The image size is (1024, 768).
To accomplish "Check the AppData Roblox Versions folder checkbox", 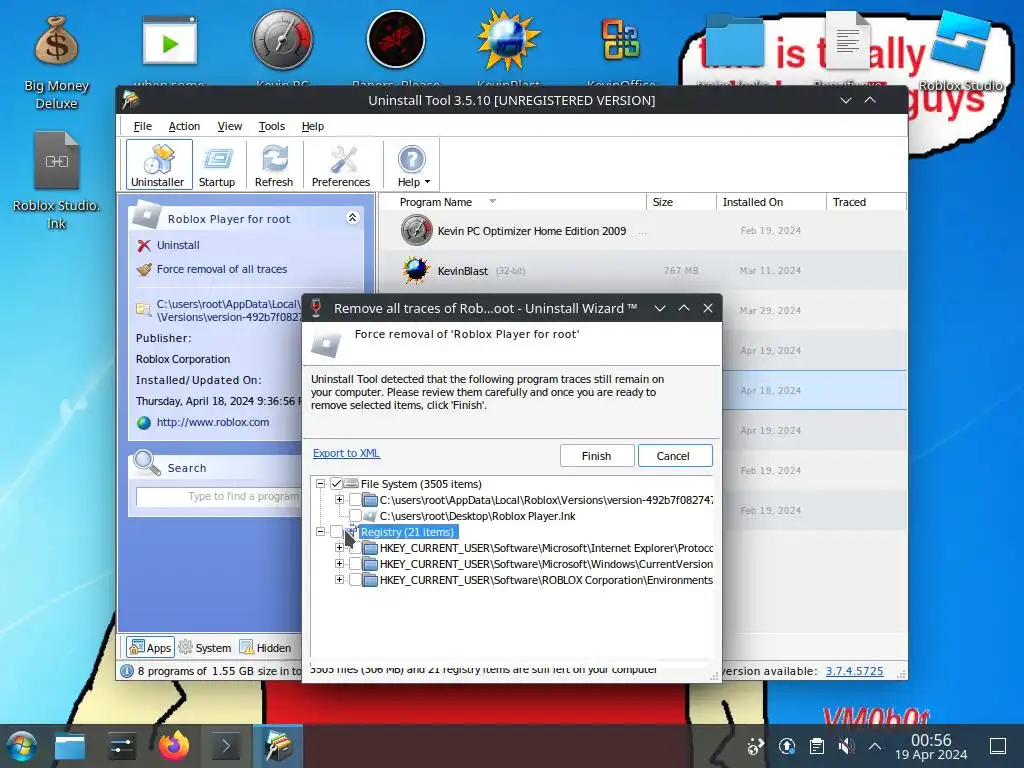I will tap(355, 500).
